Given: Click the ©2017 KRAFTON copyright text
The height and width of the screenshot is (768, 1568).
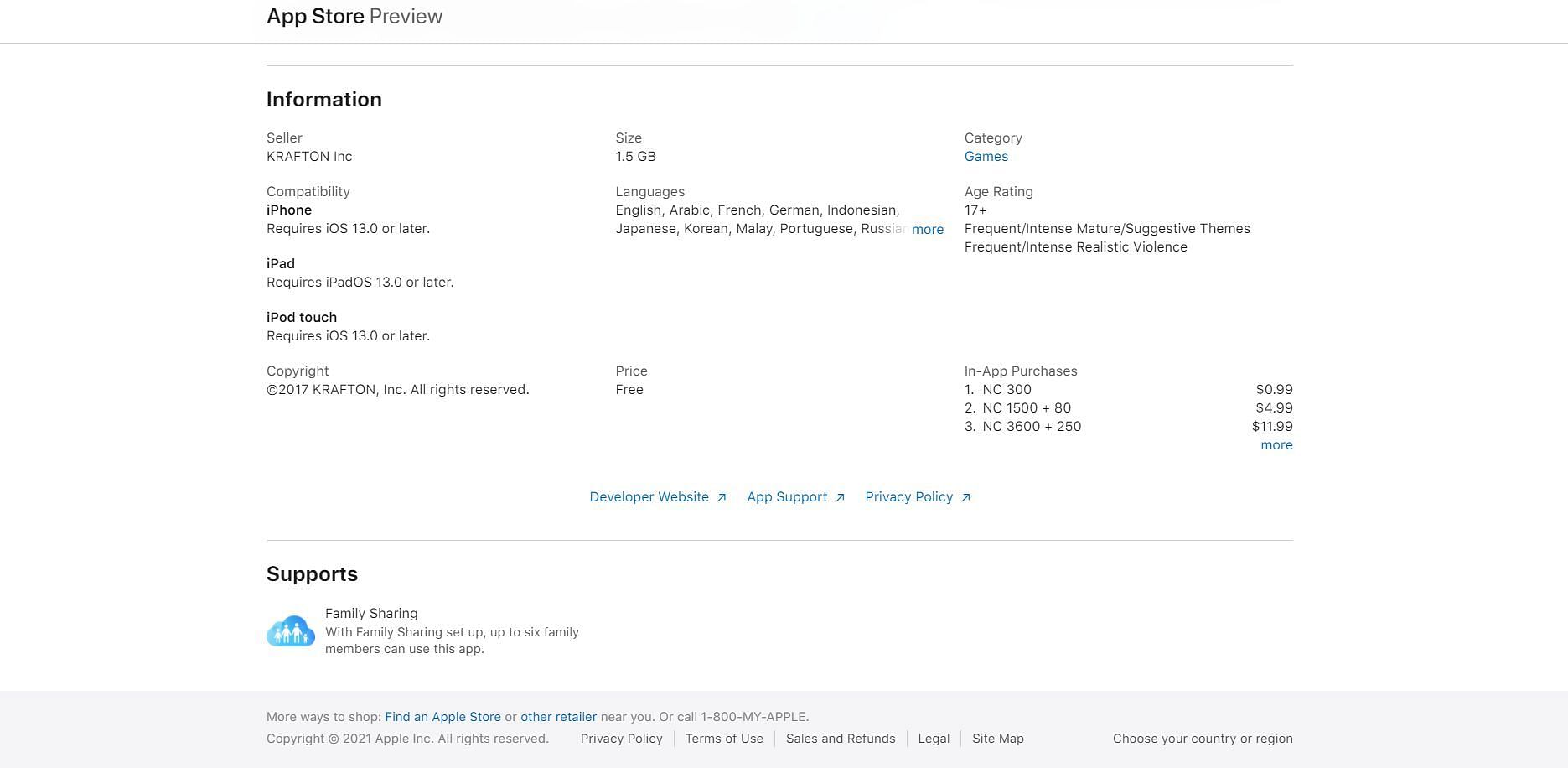Looking at the screenshot, I should click(x=398, y=390).
